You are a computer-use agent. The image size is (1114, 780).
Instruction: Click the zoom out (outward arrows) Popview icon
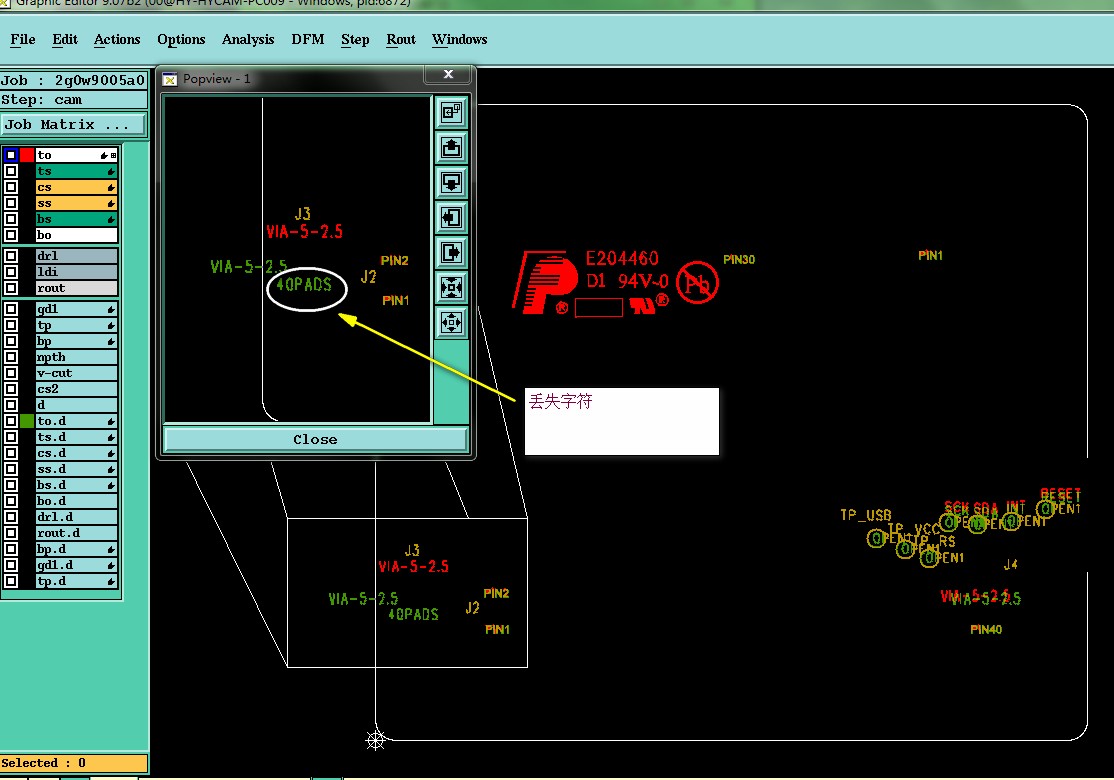[x=451, y=323]
